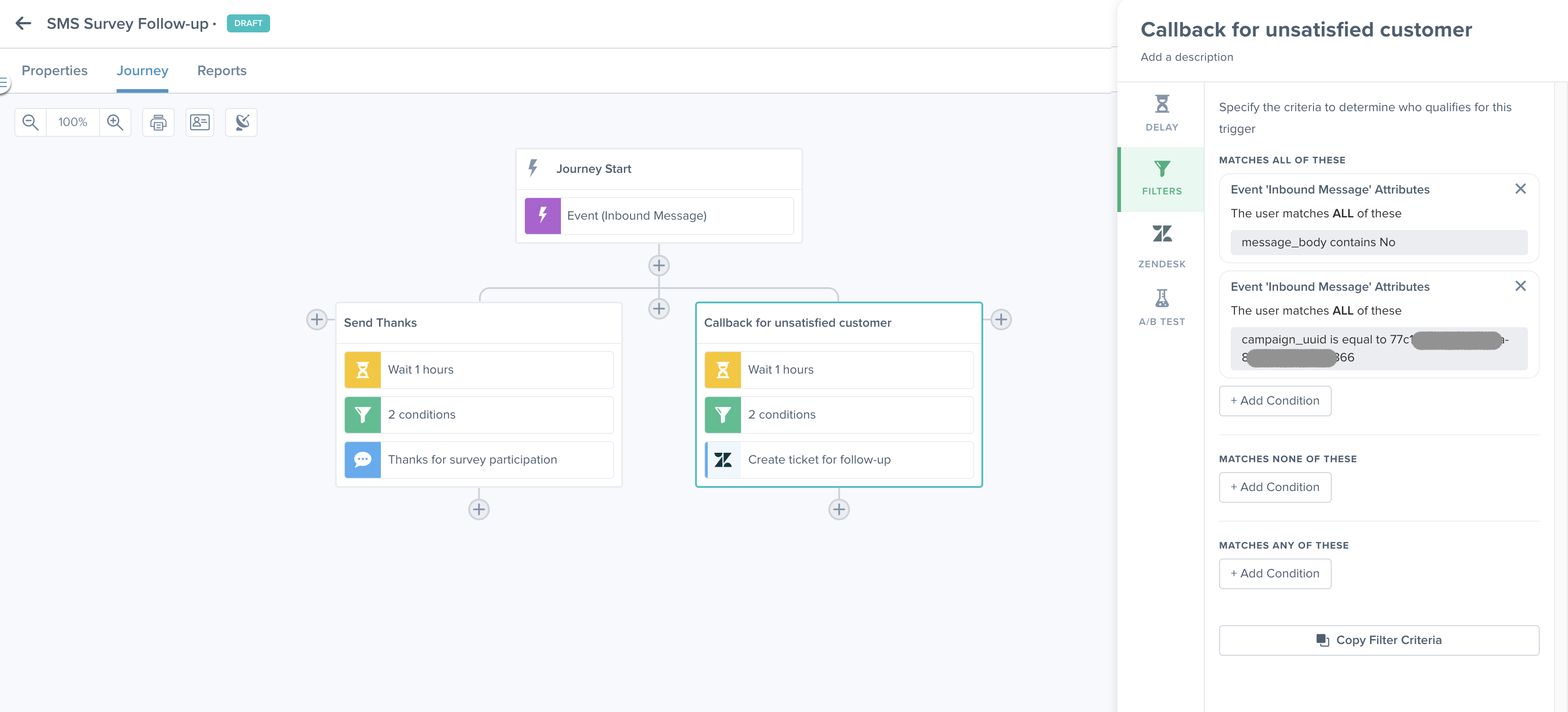The image size is (1568, 712).
Task: Open 'Wait 1 hours' in Send Thanks
Action: click(479, 370)
